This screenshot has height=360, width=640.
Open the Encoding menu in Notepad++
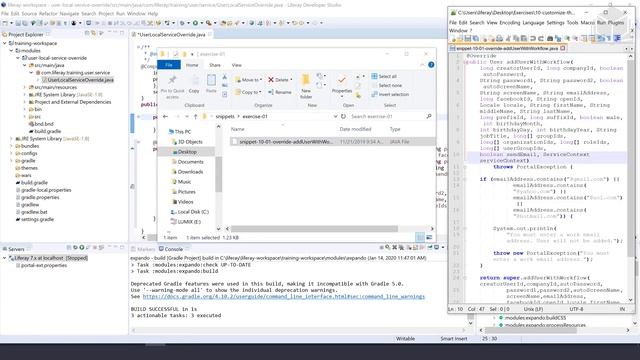click(x=510, y=23)
